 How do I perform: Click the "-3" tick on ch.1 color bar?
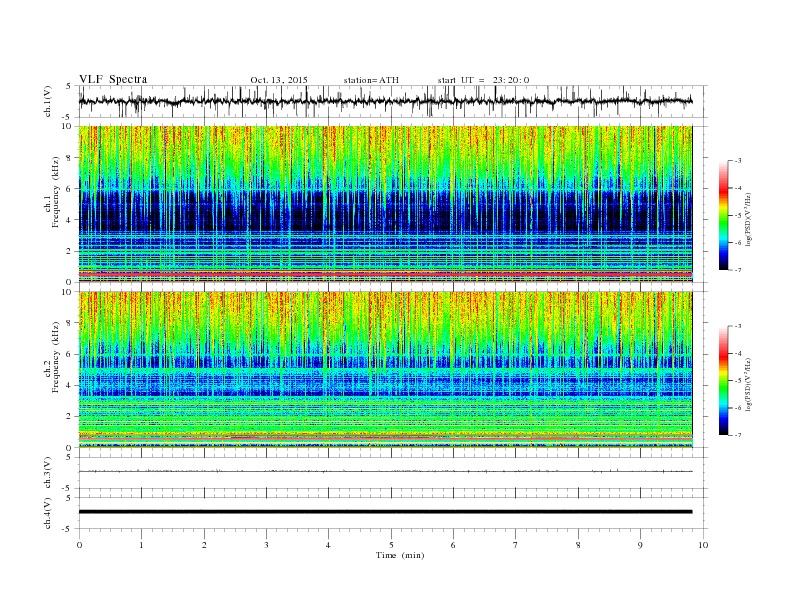click(737, 161)
